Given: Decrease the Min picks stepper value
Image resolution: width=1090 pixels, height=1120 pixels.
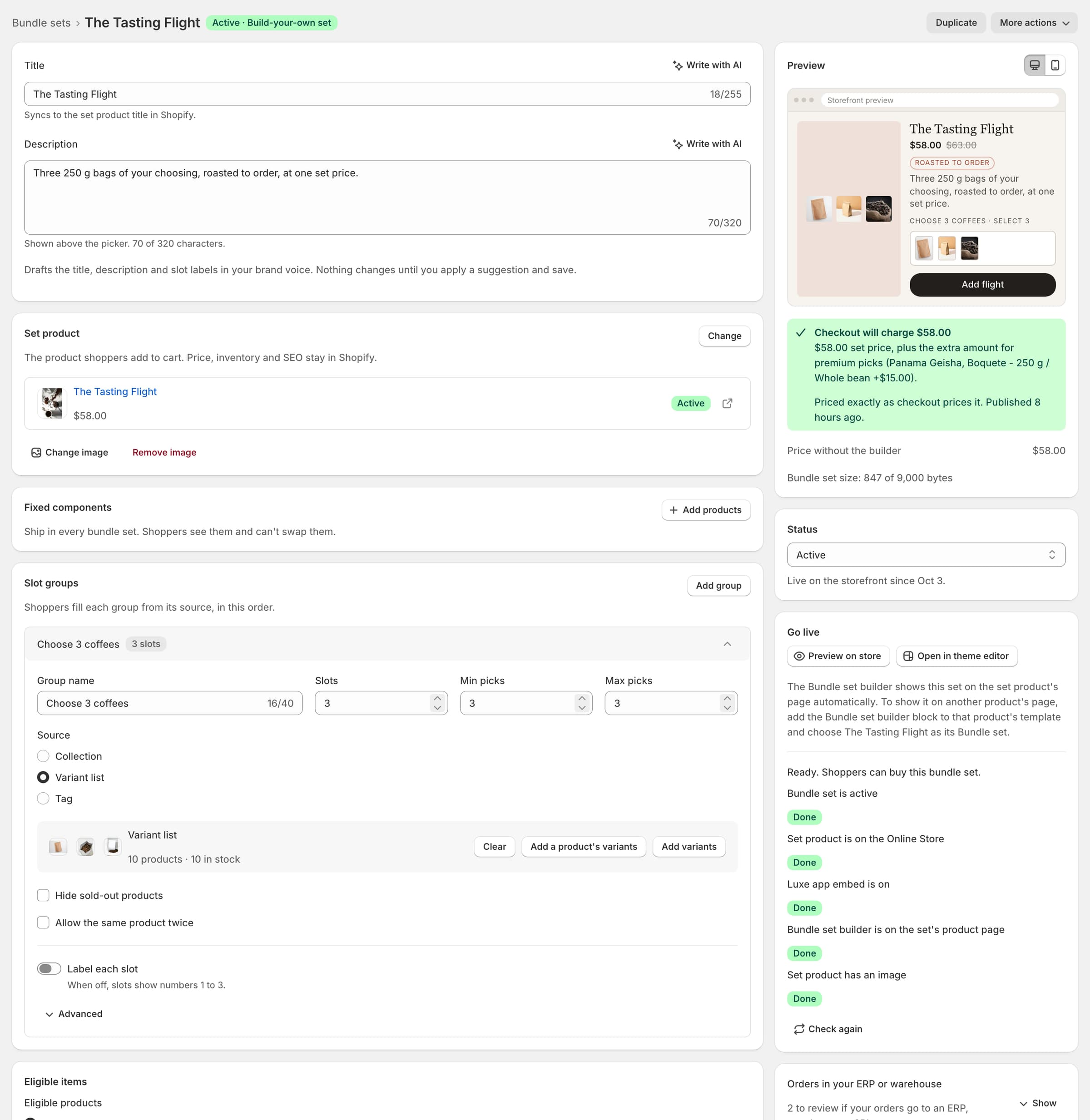Looking at the screenshot, I should 582,708.
